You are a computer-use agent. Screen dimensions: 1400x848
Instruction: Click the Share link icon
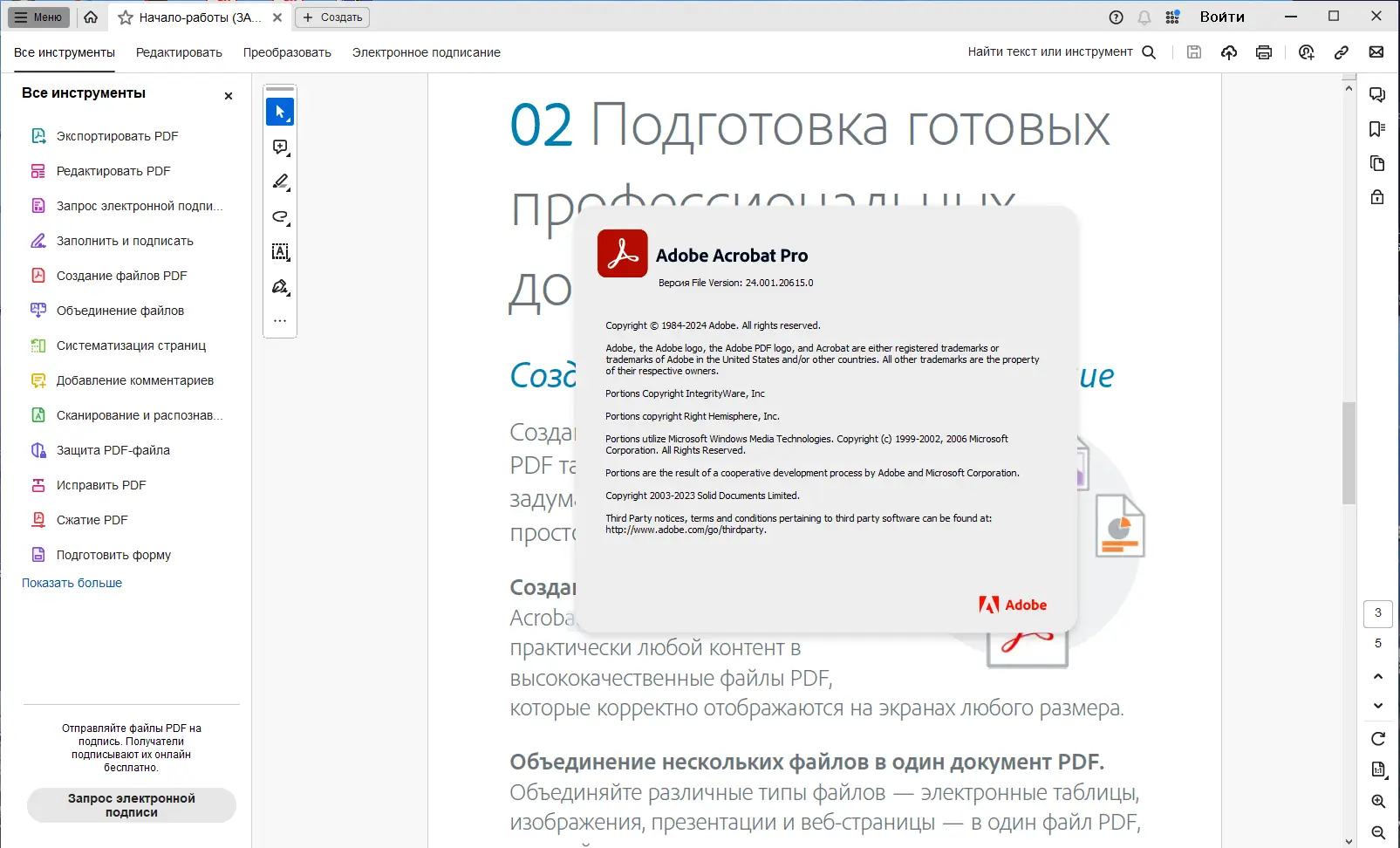[x=1341, y=52]
